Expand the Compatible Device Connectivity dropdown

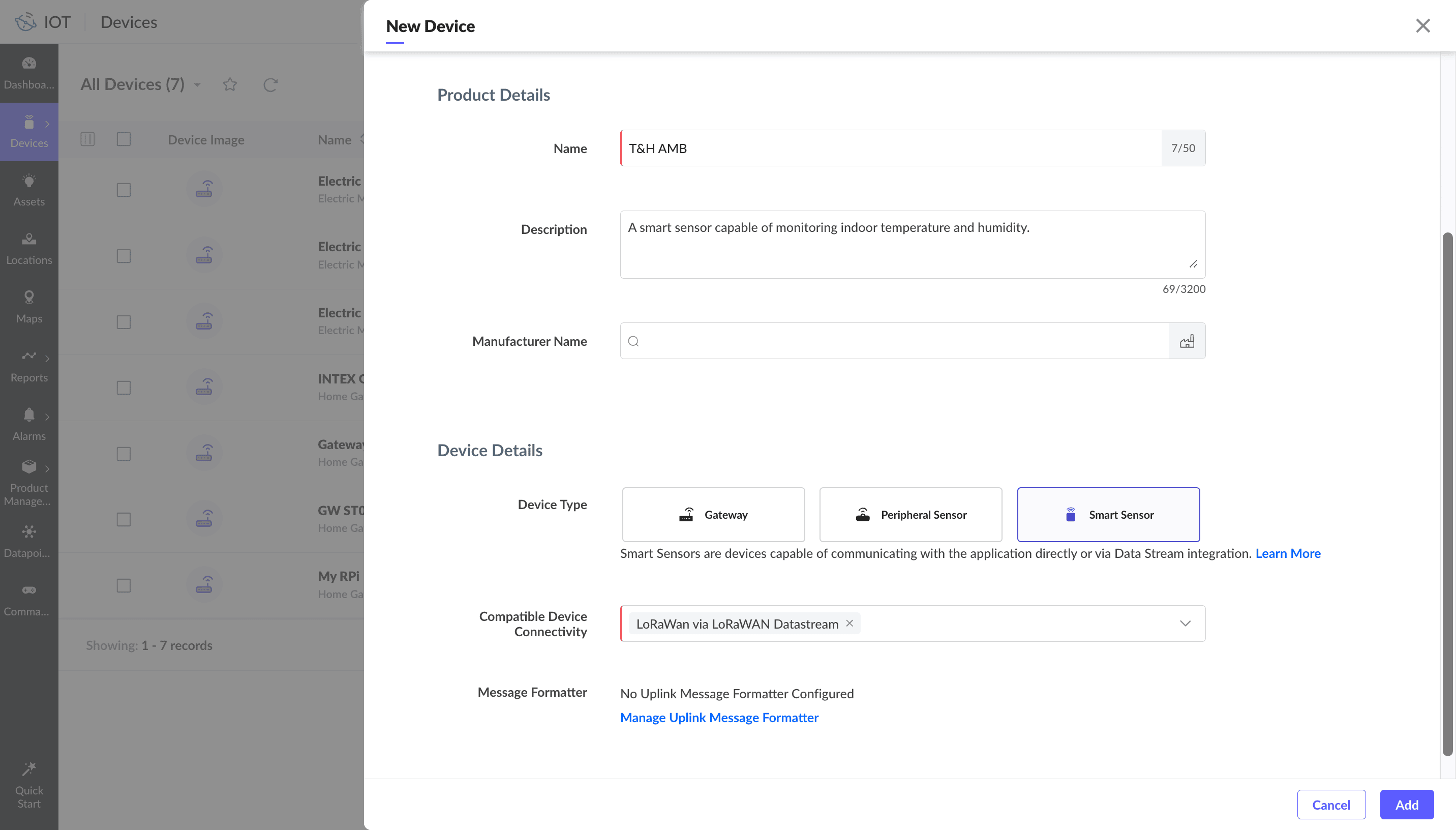(x=1185, y=623)
